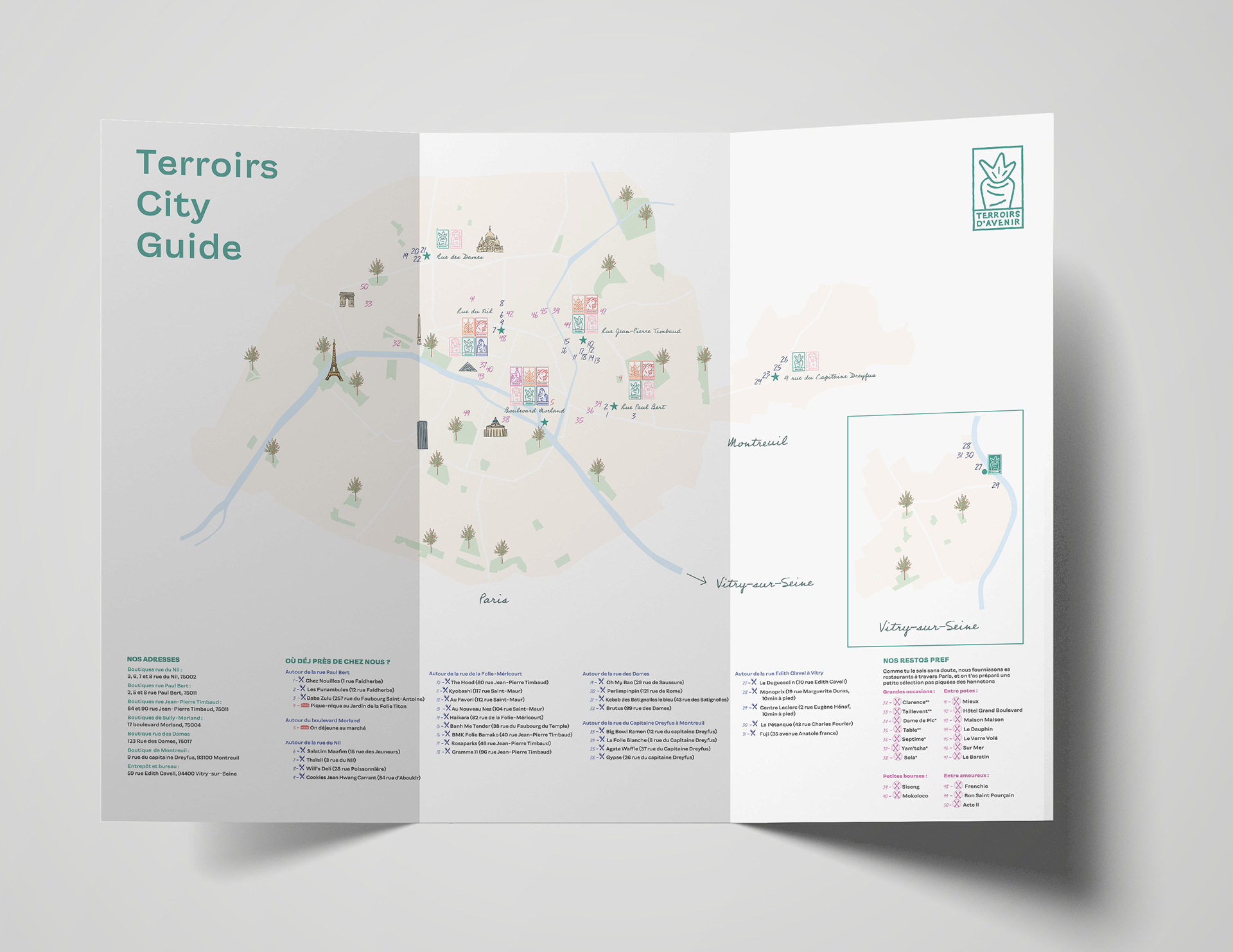Click the 'Big Bowl Ramen' entry

[x=661, y=731]
